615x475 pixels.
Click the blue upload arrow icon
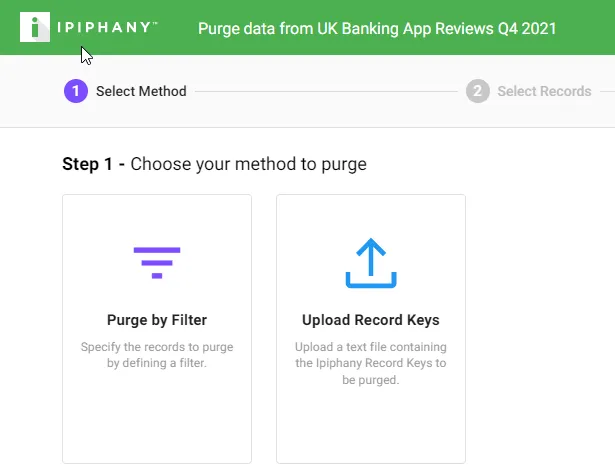tap(371, 263)
